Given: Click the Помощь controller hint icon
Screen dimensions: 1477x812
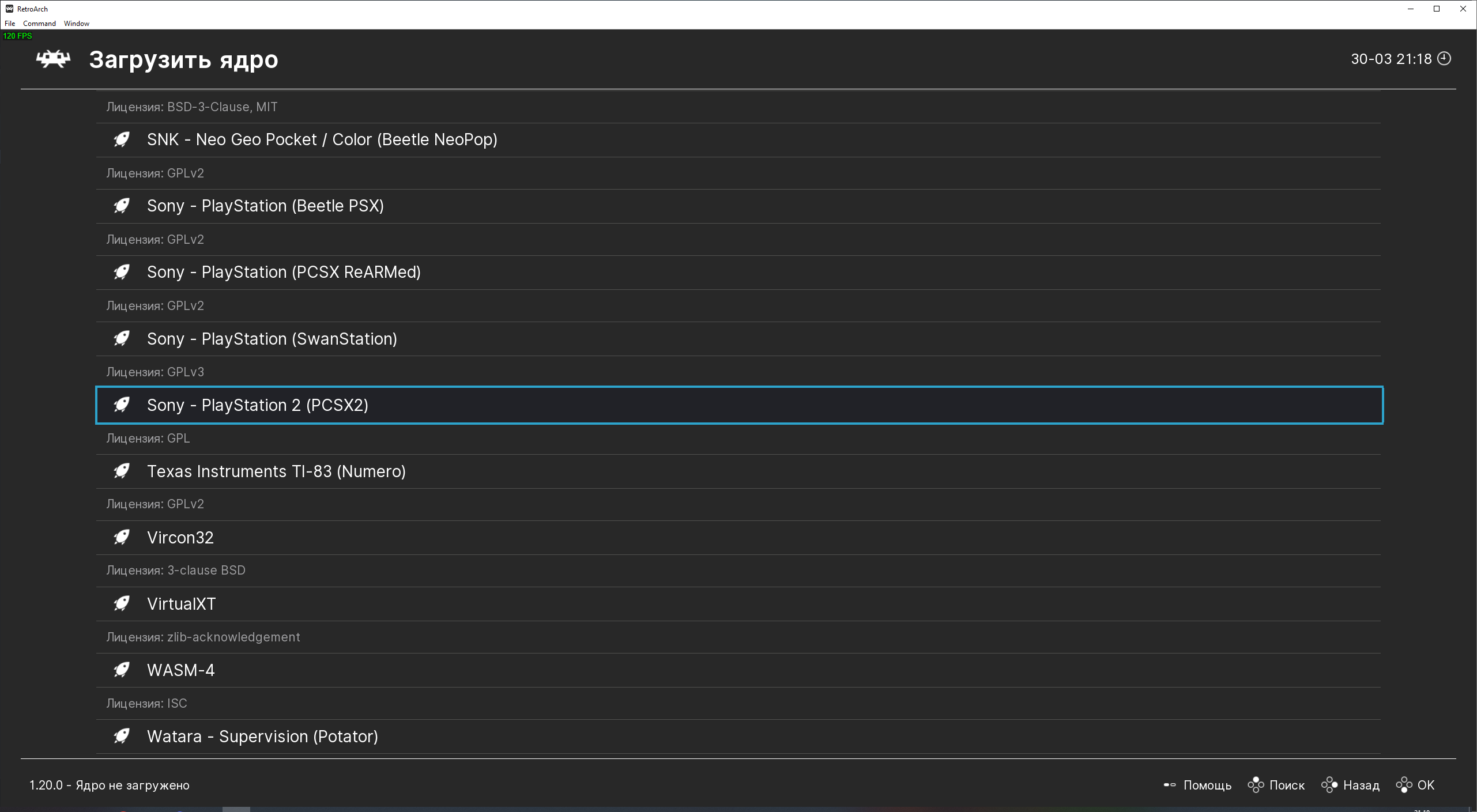Looking at the screenshot, I should [1170, 785].
